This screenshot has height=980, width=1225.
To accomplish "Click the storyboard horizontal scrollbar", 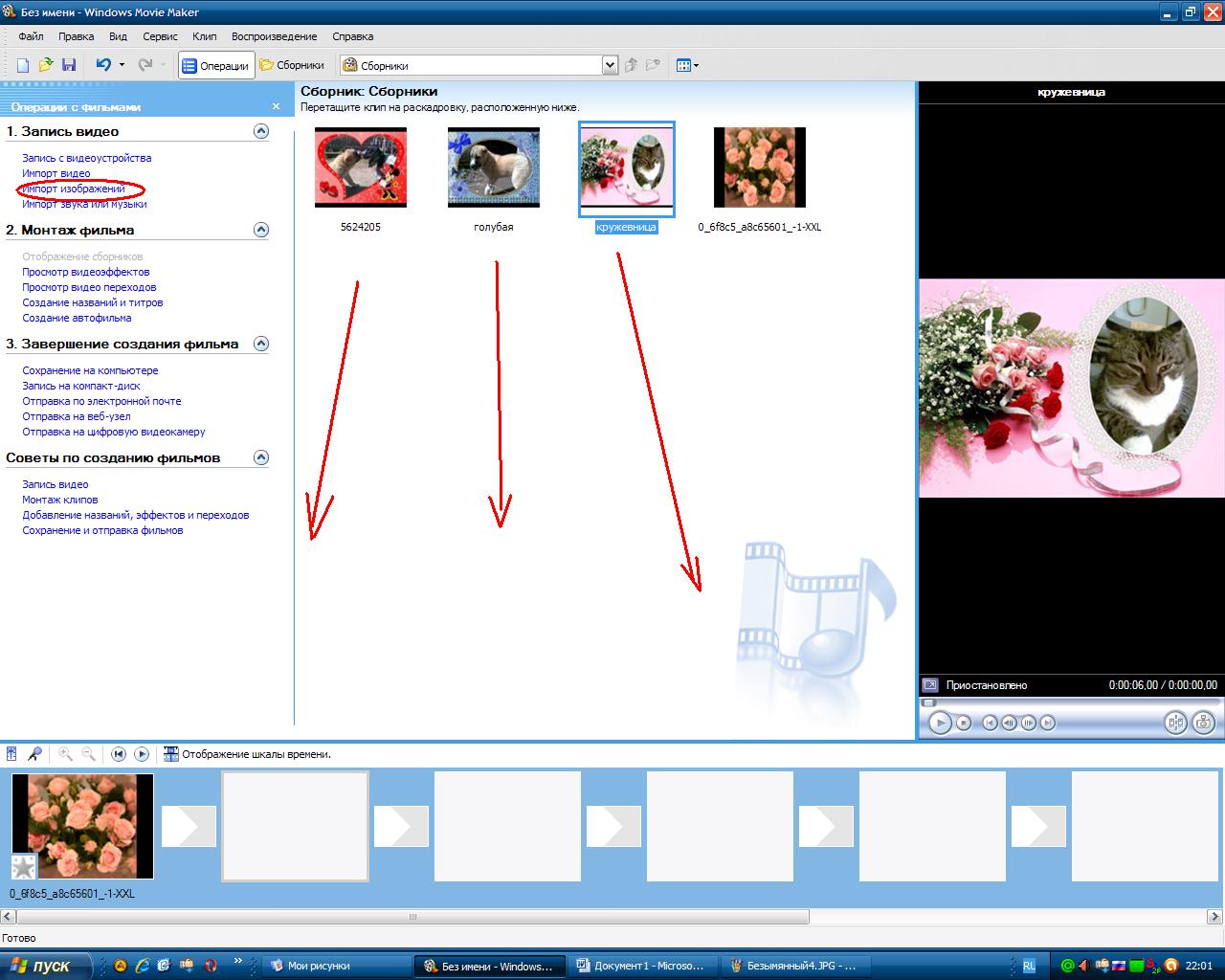I will pyautogui.click(x=412, y=917).
